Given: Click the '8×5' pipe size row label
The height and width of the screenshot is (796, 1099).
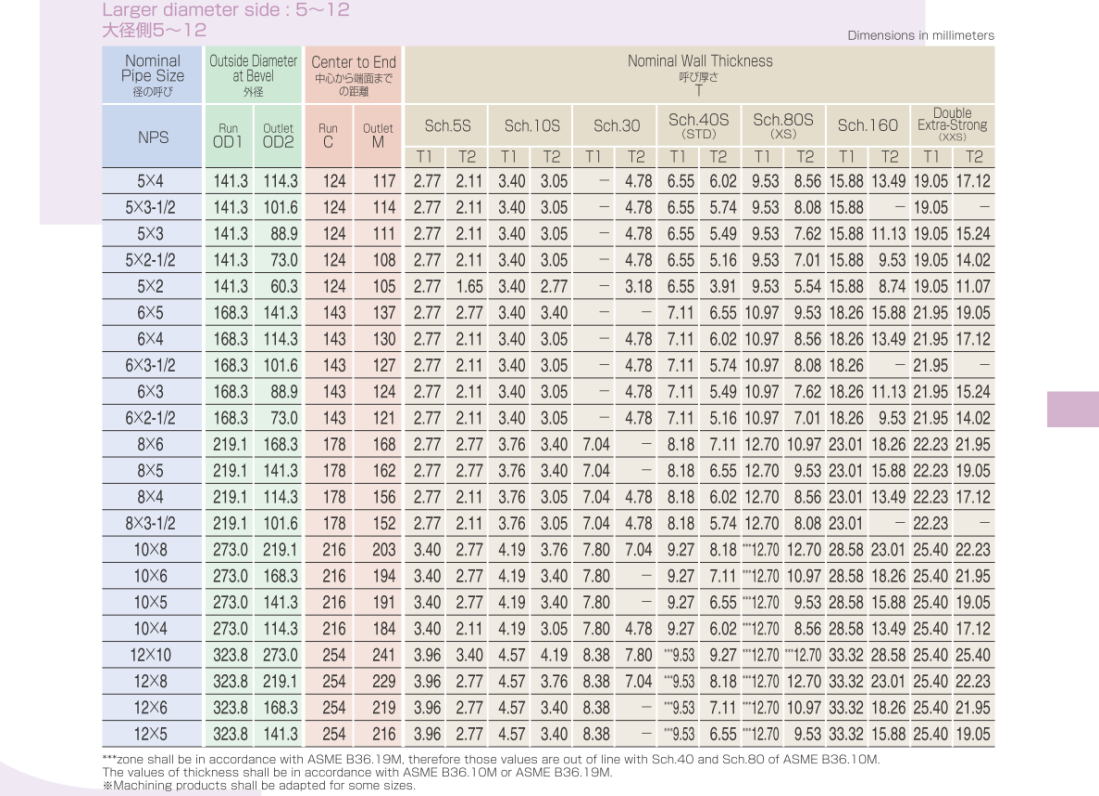Looking at the screenshot, I should (150, 471).
